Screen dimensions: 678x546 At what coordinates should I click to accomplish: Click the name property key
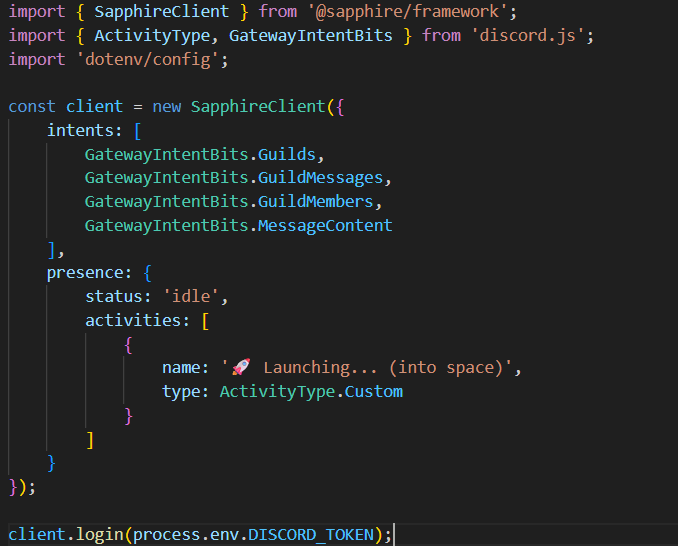(181, 367)
